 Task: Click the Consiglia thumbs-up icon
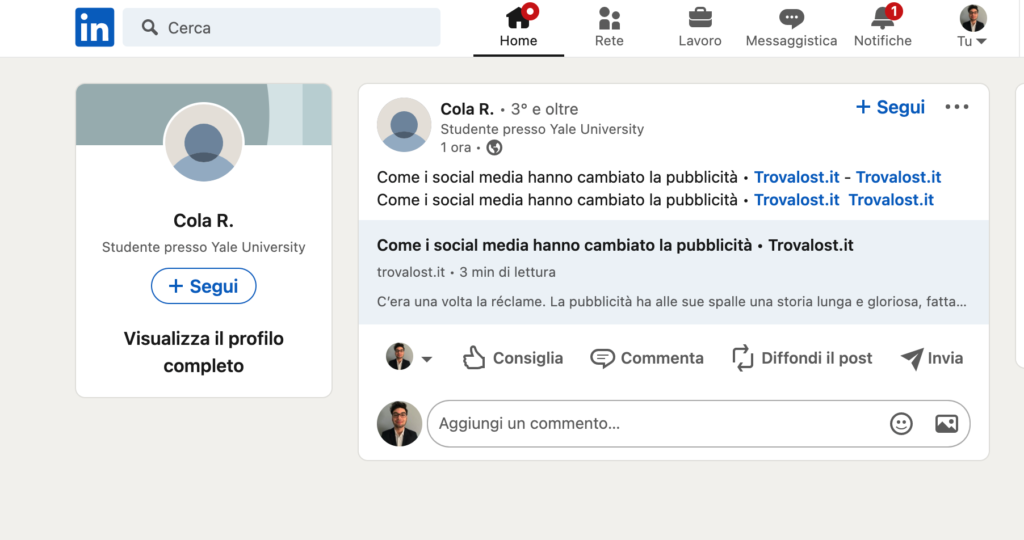(x=474, y=358)
